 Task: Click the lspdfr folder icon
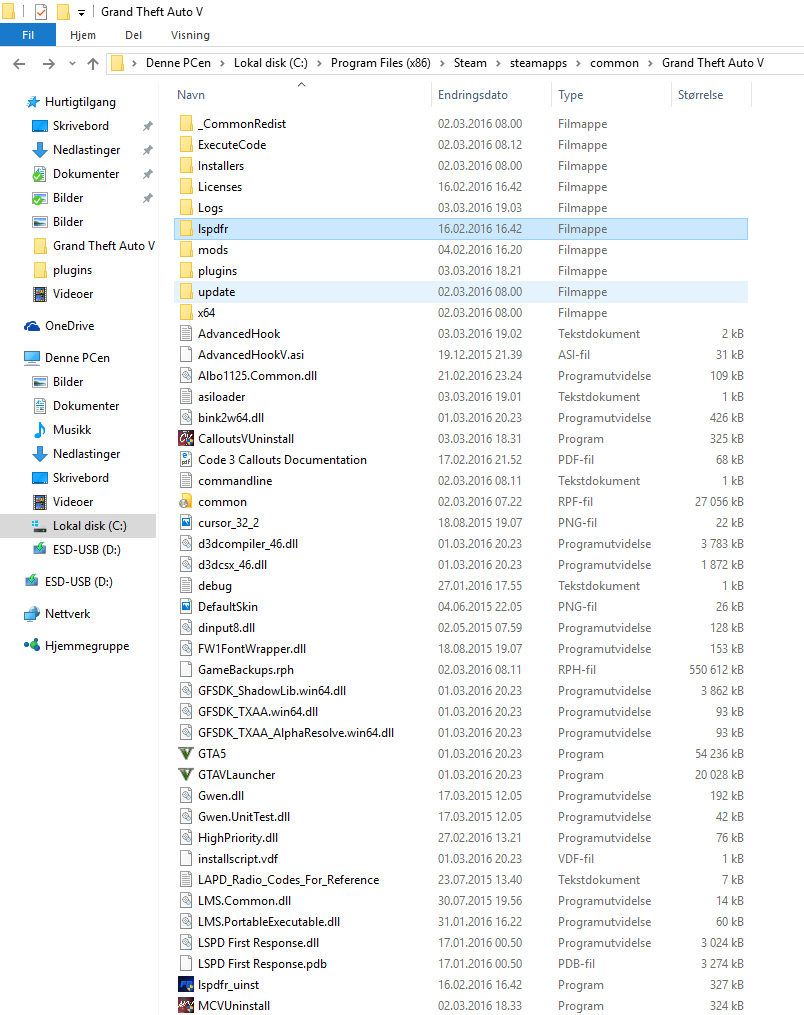(x=186, y=229)
